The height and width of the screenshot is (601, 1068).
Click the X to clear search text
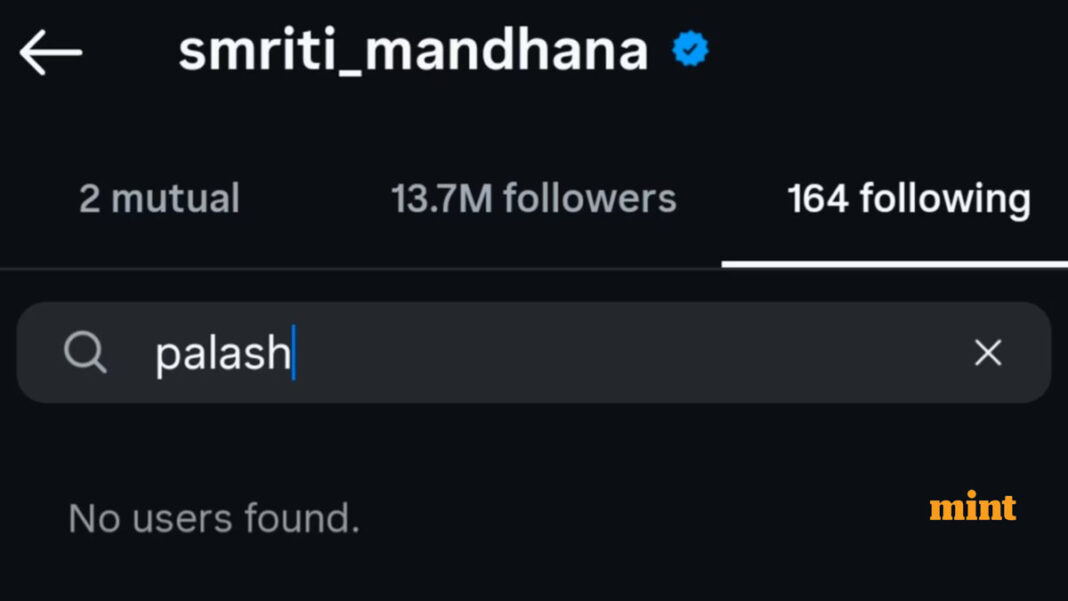(x=988, y=353)
